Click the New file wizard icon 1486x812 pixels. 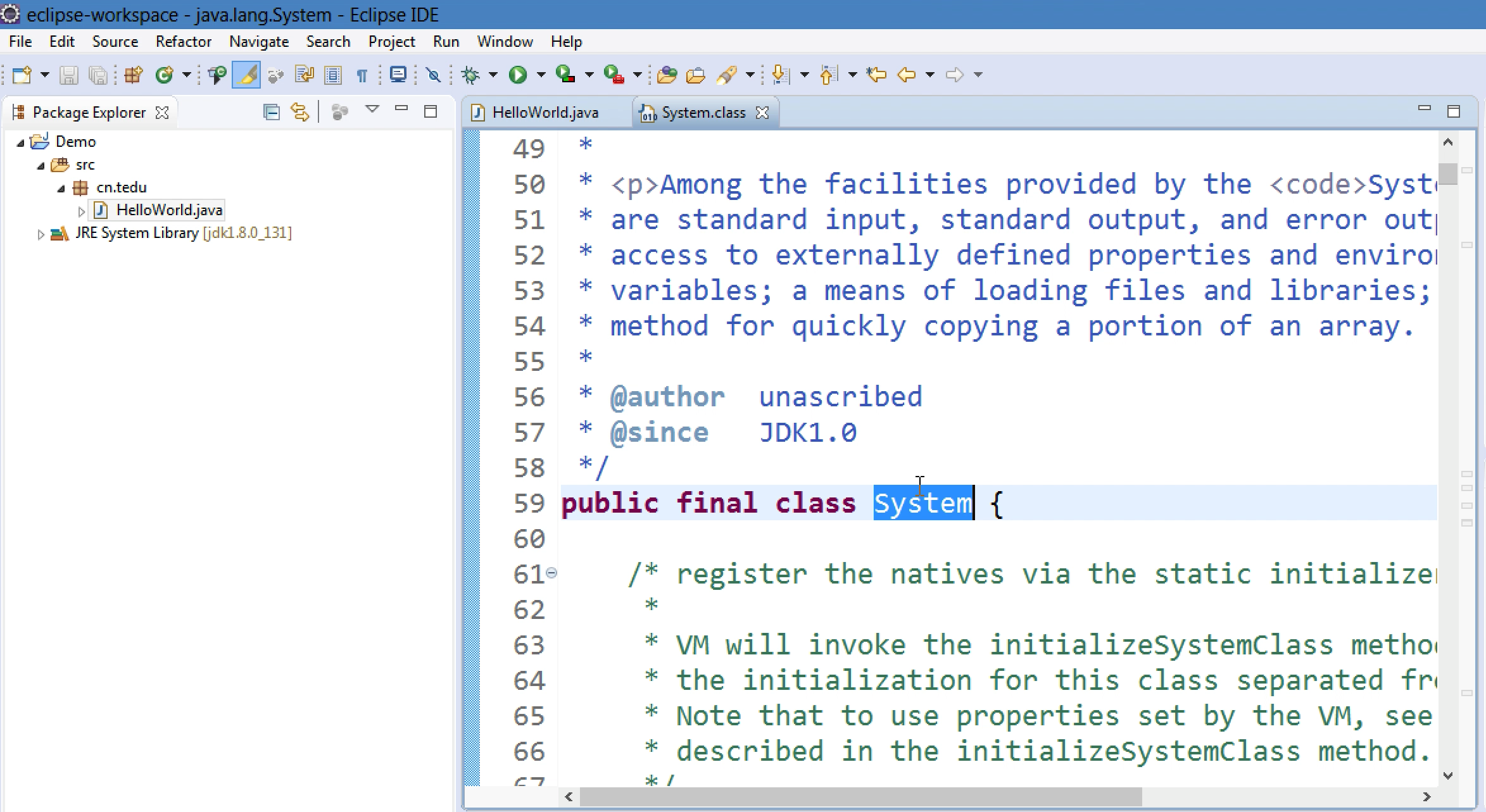click(22, 75)
